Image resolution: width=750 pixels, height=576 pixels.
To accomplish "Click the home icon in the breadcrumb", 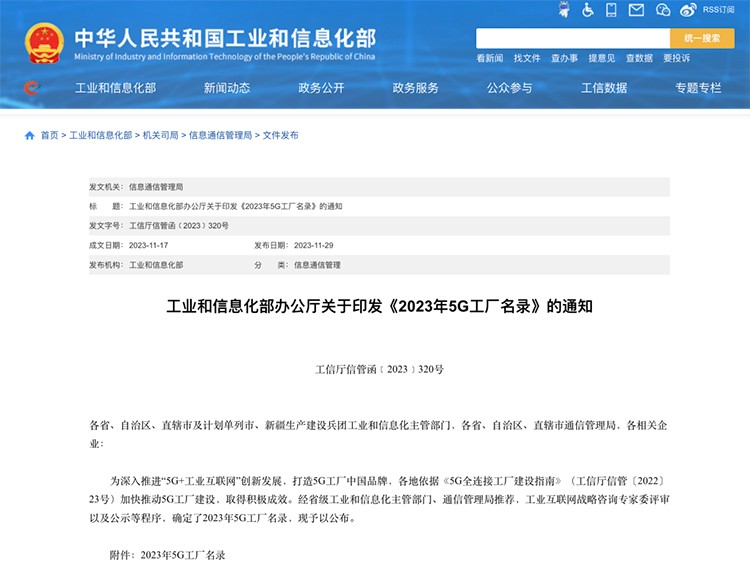I will click(30, 135).
